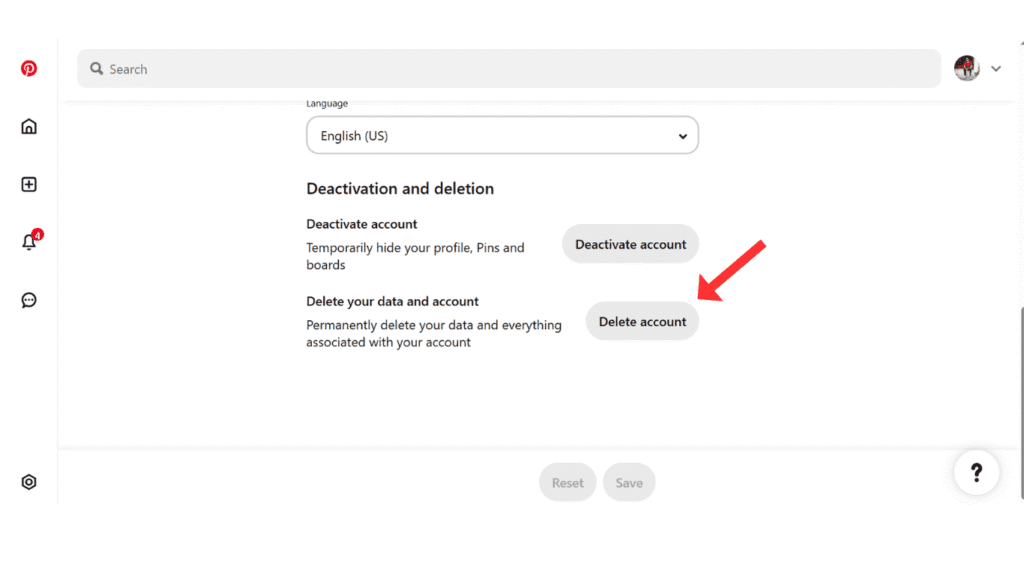
Task: Open the help question mark button
Action: (976, 473)
